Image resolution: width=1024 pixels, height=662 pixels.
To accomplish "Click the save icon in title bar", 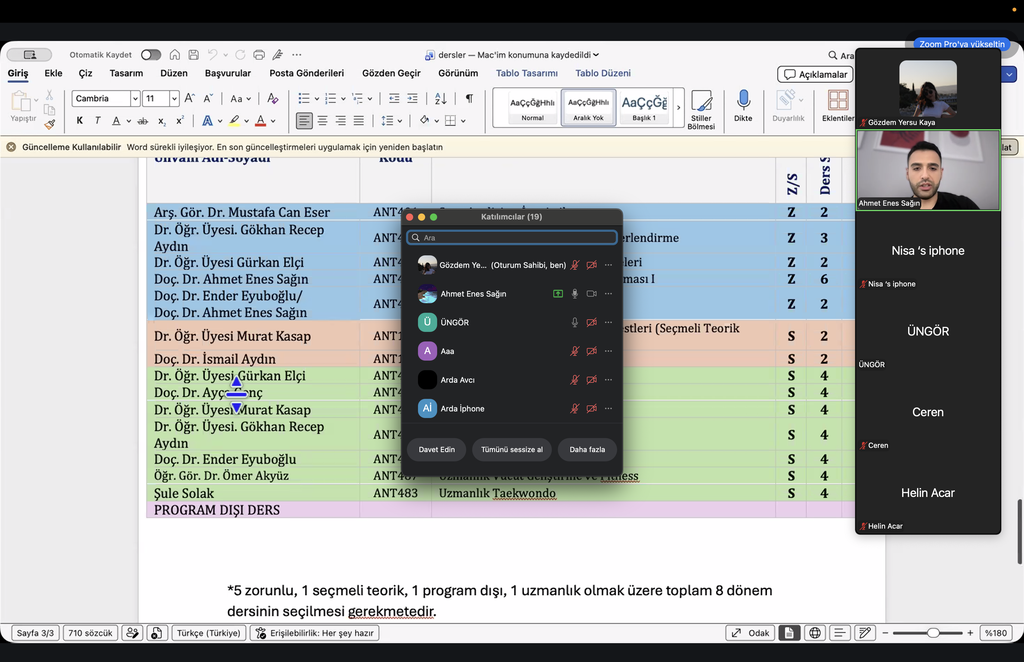I will 193,55.
